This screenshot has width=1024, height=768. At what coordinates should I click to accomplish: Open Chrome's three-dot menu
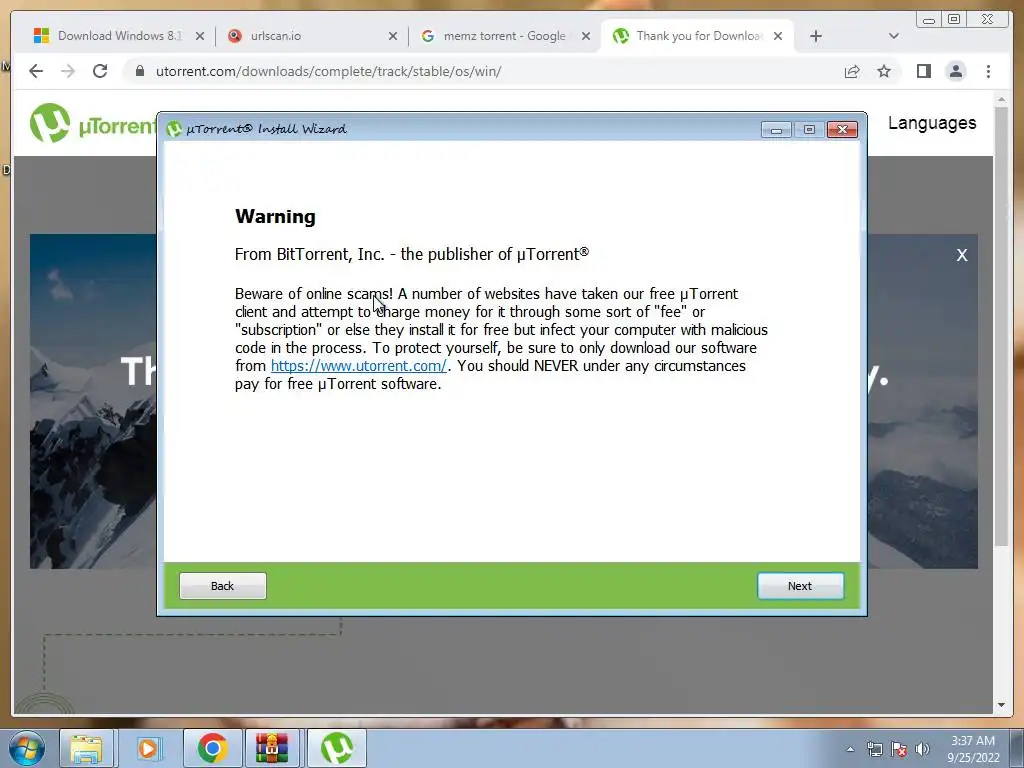pos(988,71)
